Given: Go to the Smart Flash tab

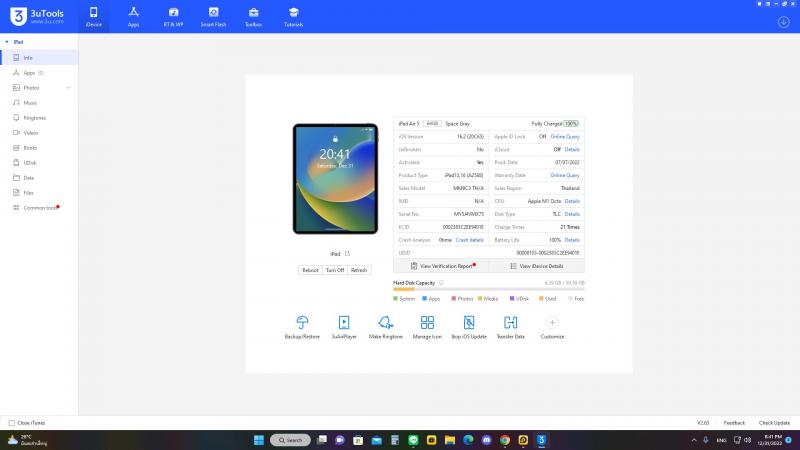Looking at the screenshot, I should pyautogui.click(x=213, y=17).
